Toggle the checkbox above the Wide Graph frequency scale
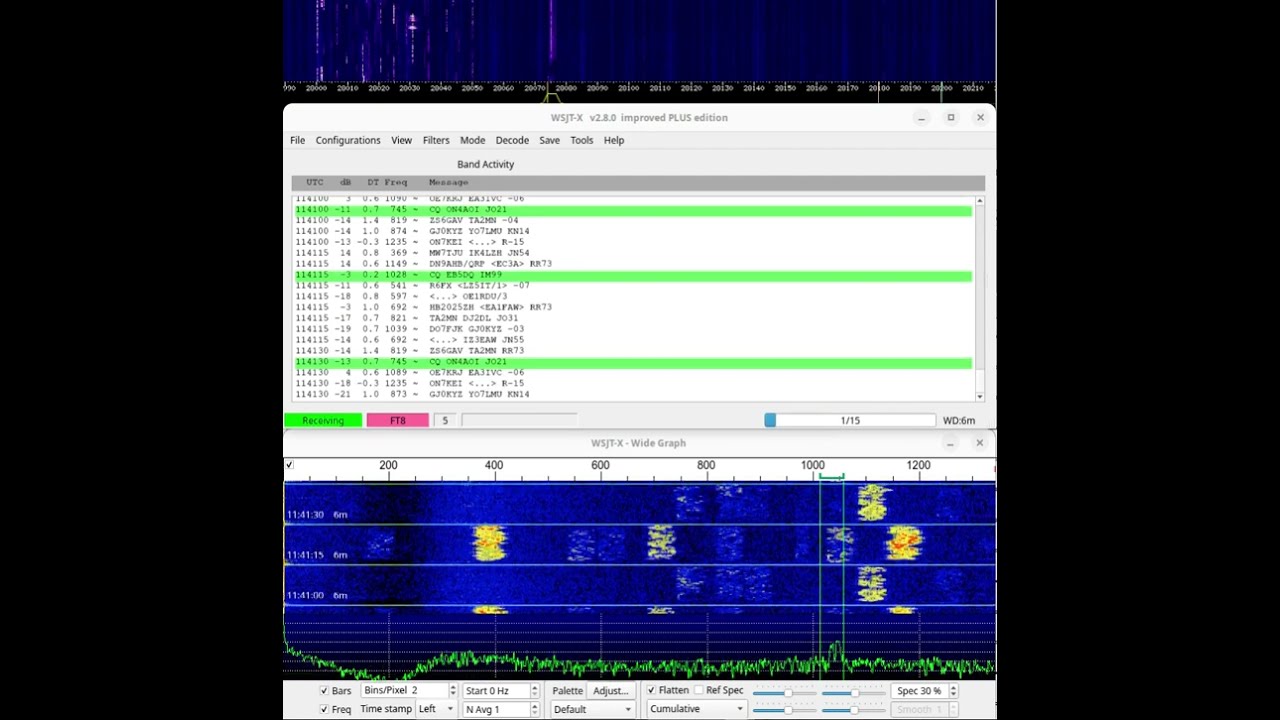The image size is (1280, 720). coord(289,465)
